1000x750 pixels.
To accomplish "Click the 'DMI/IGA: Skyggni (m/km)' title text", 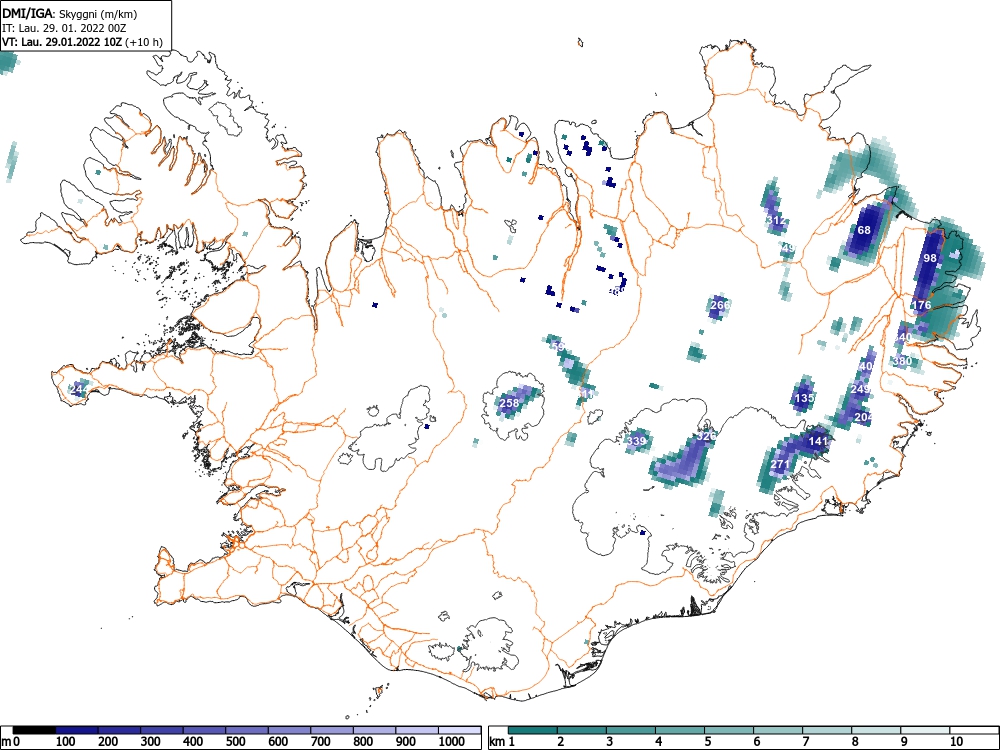I will click(70, 13).
